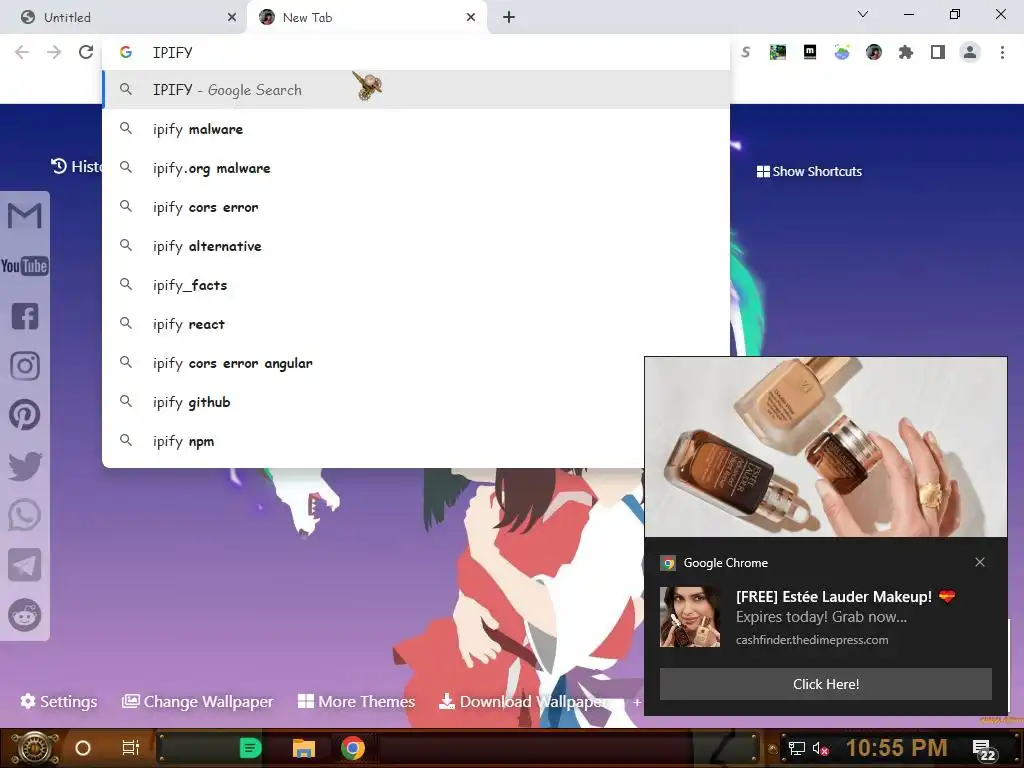Click the muted volume tray icon
The height and width of the screenshot is (768, 1024).
[x=820, y=748]
